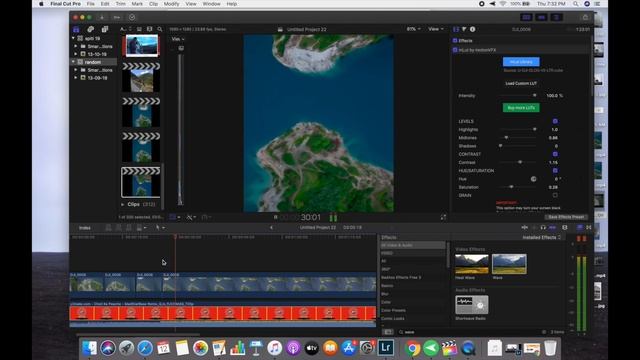Toggle video and audio skimming icon
The height and width of the screenshot is (360, 640).
525,227
